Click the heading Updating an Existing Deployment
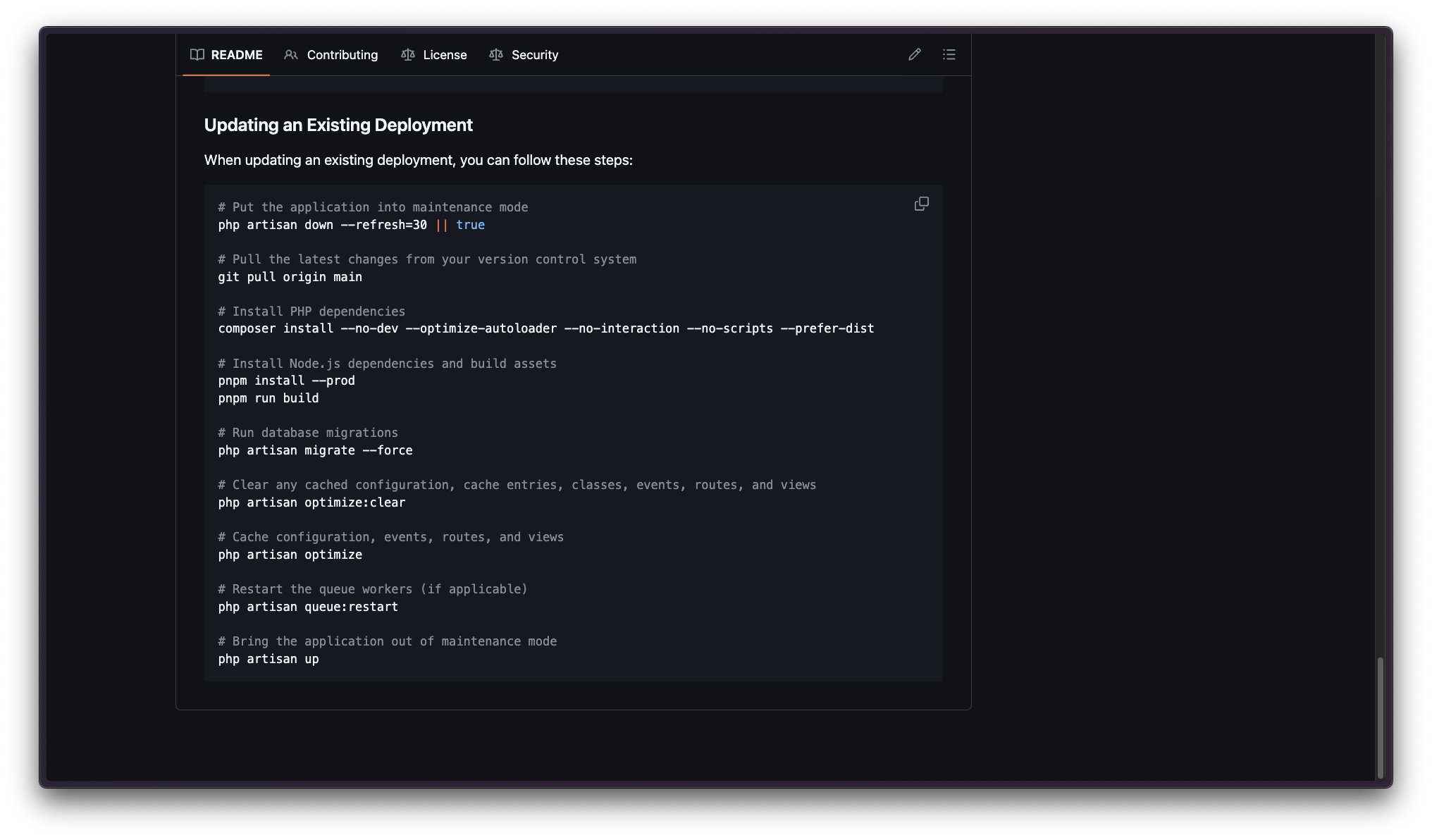1432x840 pixels. click(338, 125)
